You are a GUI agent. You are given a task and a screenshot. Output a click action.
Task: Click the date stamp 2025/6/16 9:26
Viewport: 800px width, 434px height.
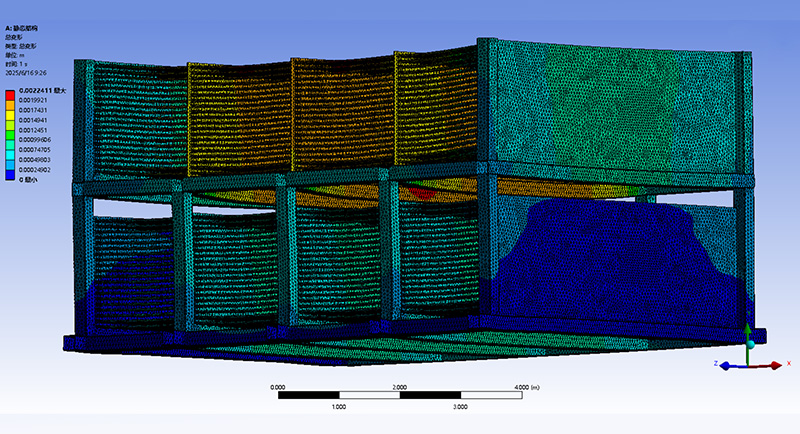click(26, 73)
